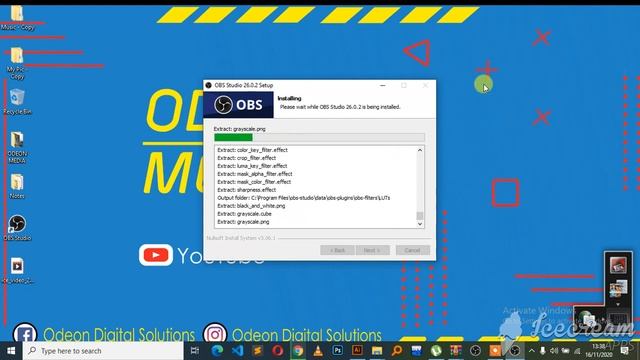Open Sublime Text from the taskbar

(x=258, y=351)
